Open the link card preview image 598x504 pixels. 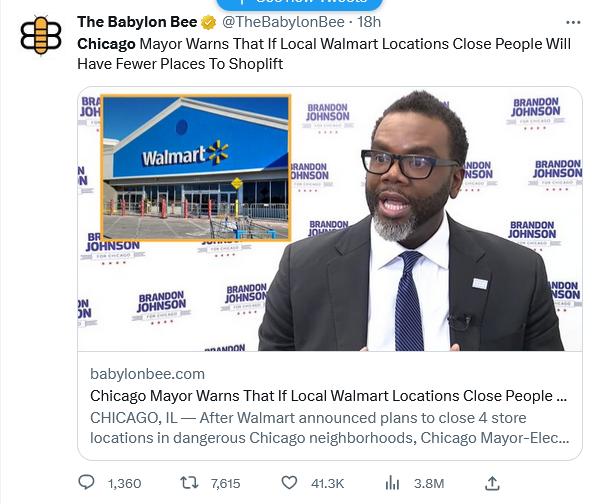330,219
